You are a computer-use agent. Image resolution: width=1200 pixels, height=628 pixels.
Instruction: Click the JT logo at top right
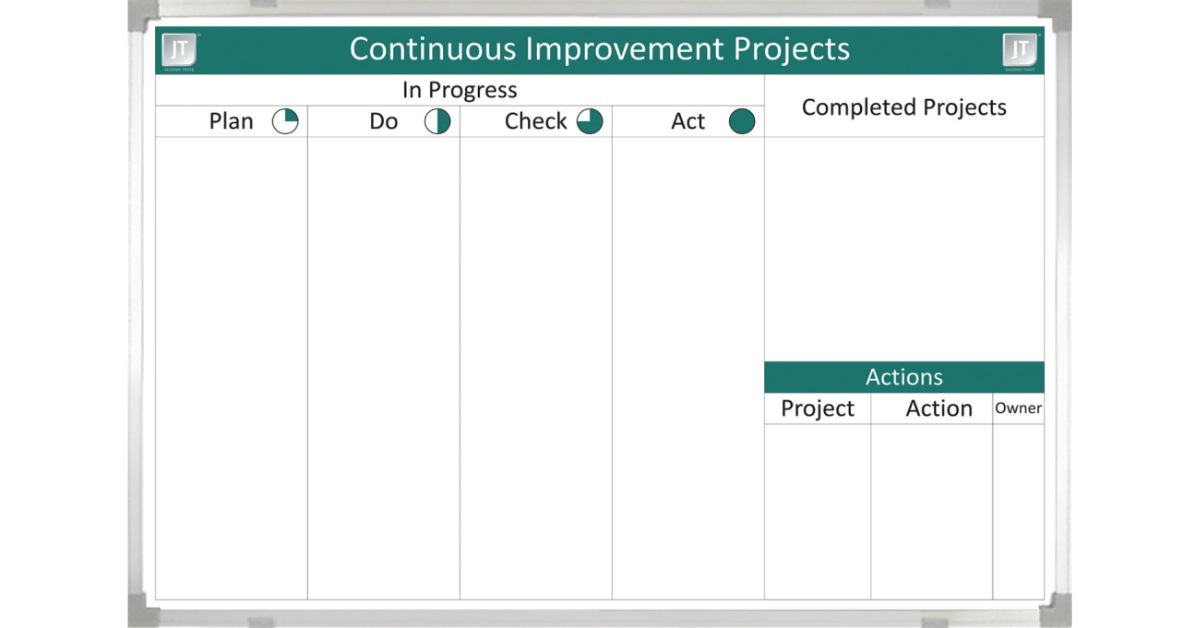pyautogui.click(x=1020, y=51)
